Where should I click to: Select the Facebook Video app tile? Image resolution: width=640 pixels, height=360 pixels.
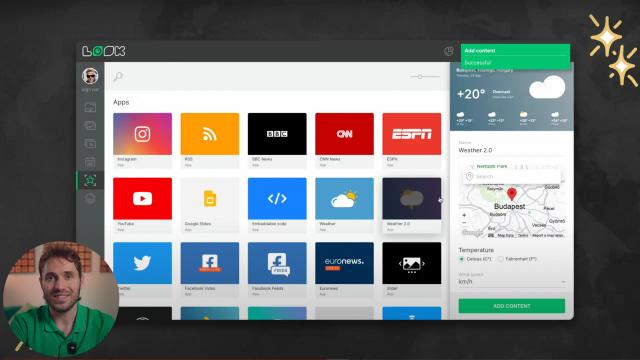pyautogui.click(x=210, y=269)
